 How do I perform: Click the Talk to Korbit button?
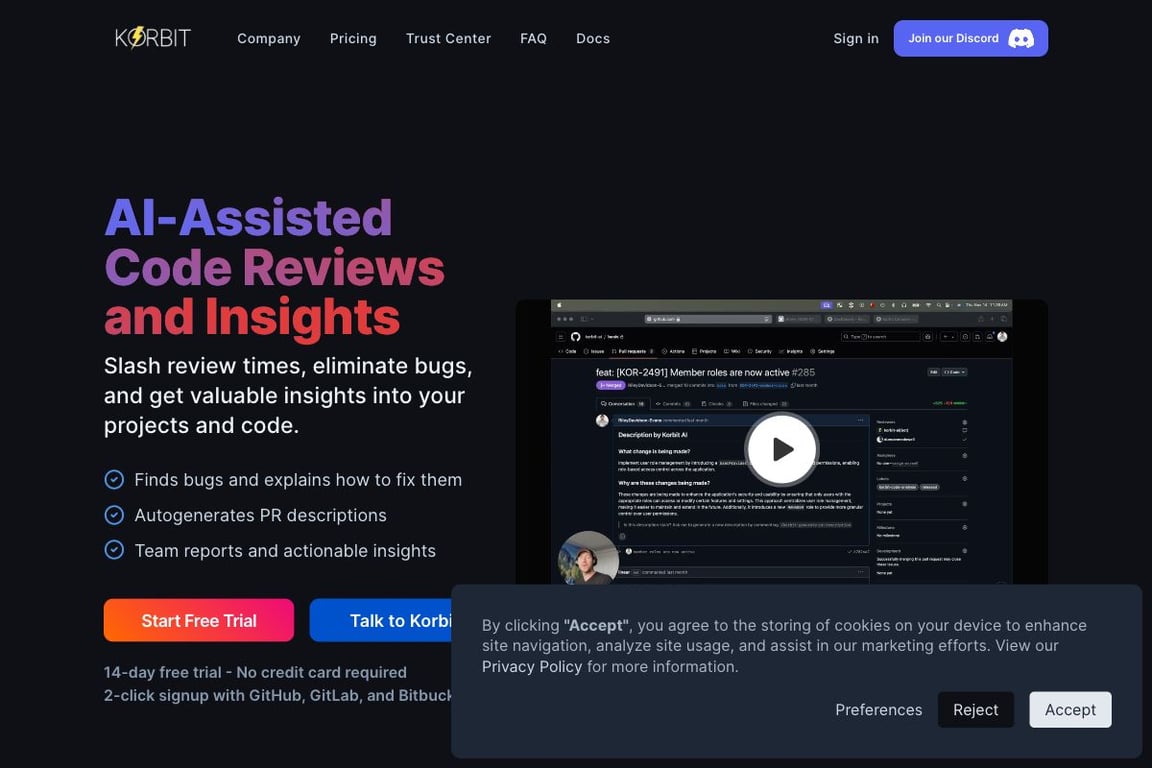pos(381,620)
